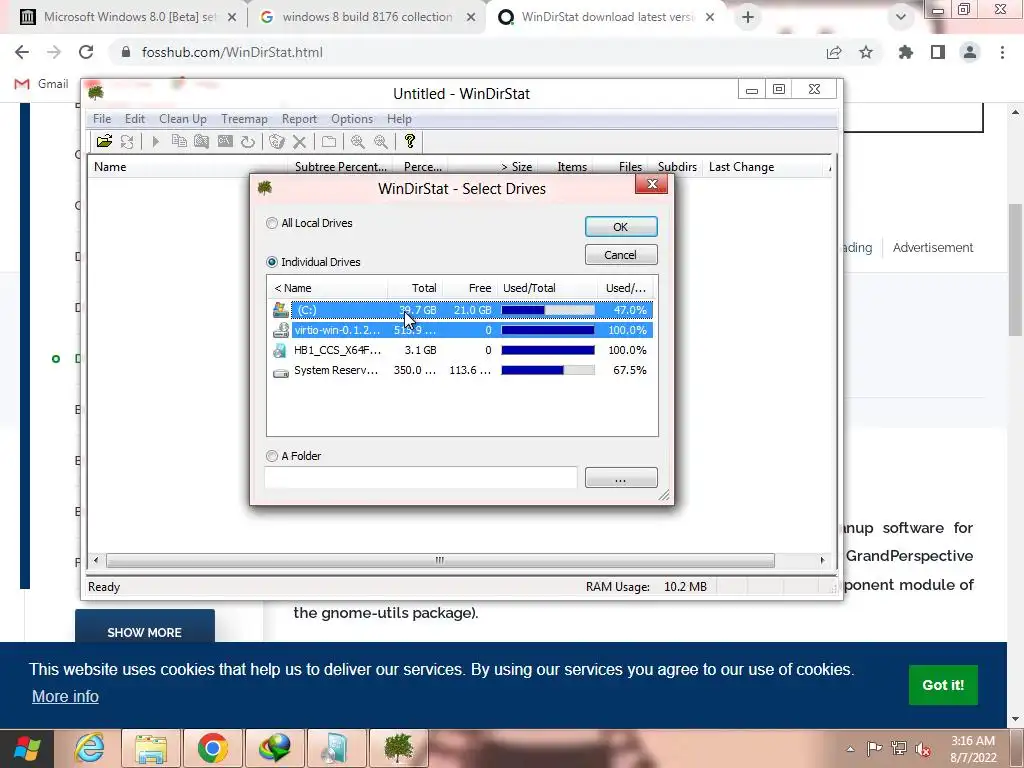Click the Chrome back arrow
This screenshot has height=768, width=1024.
pyautogui.click(x=22, y=52)
